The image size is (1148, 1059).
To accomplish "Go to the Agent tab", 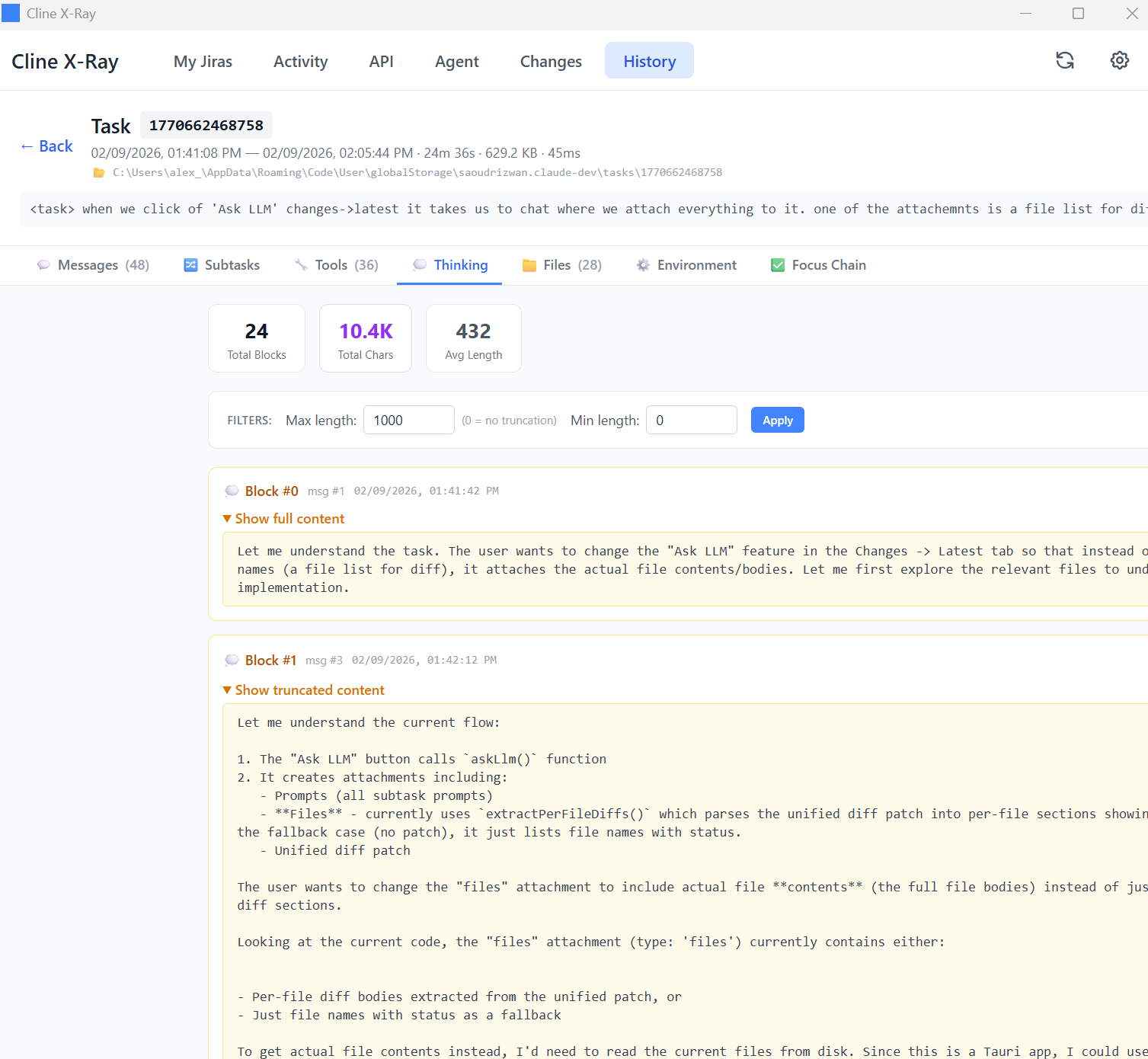I will [457, 61].
